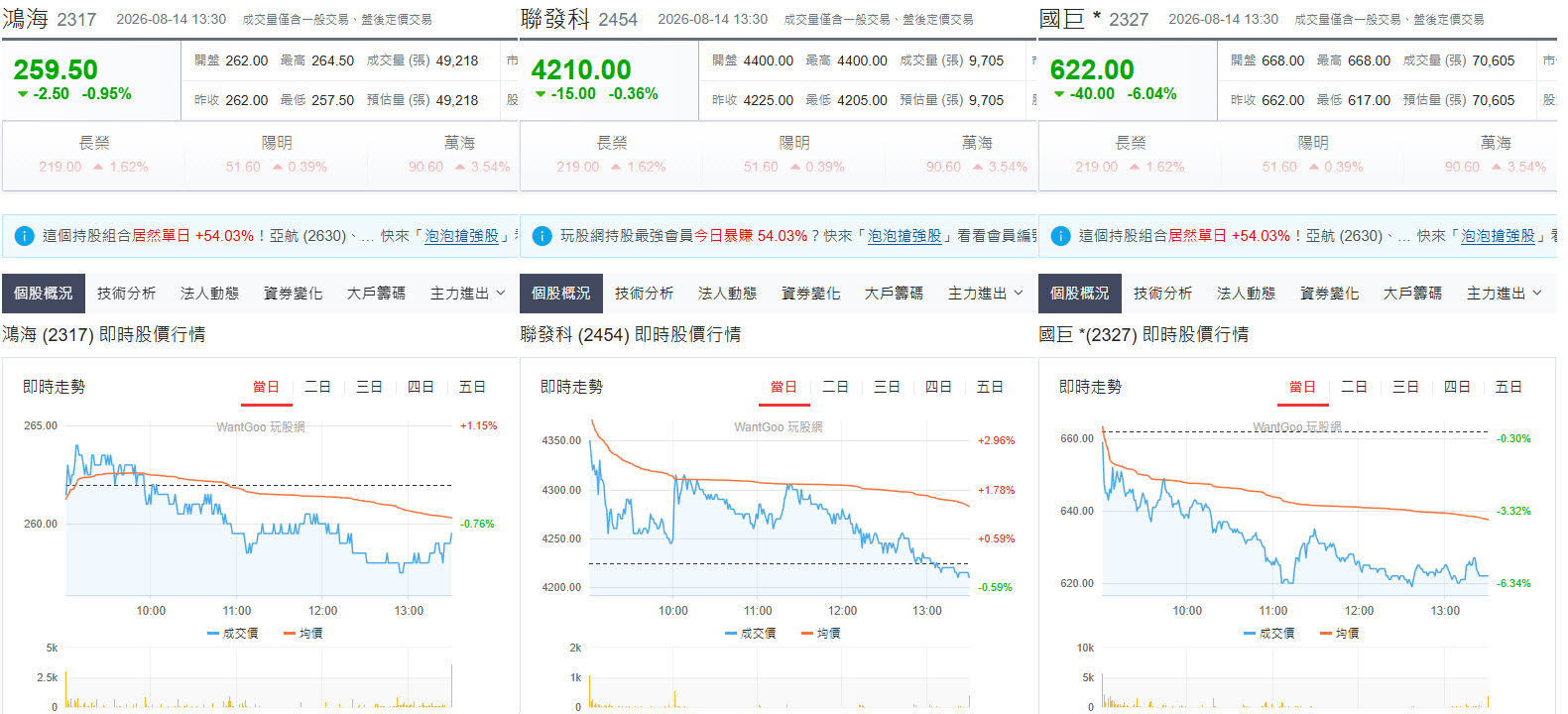Toggle 成交價 legend series in 鴻海 chart
This screenshot has height=714, width=1568.
233,633
